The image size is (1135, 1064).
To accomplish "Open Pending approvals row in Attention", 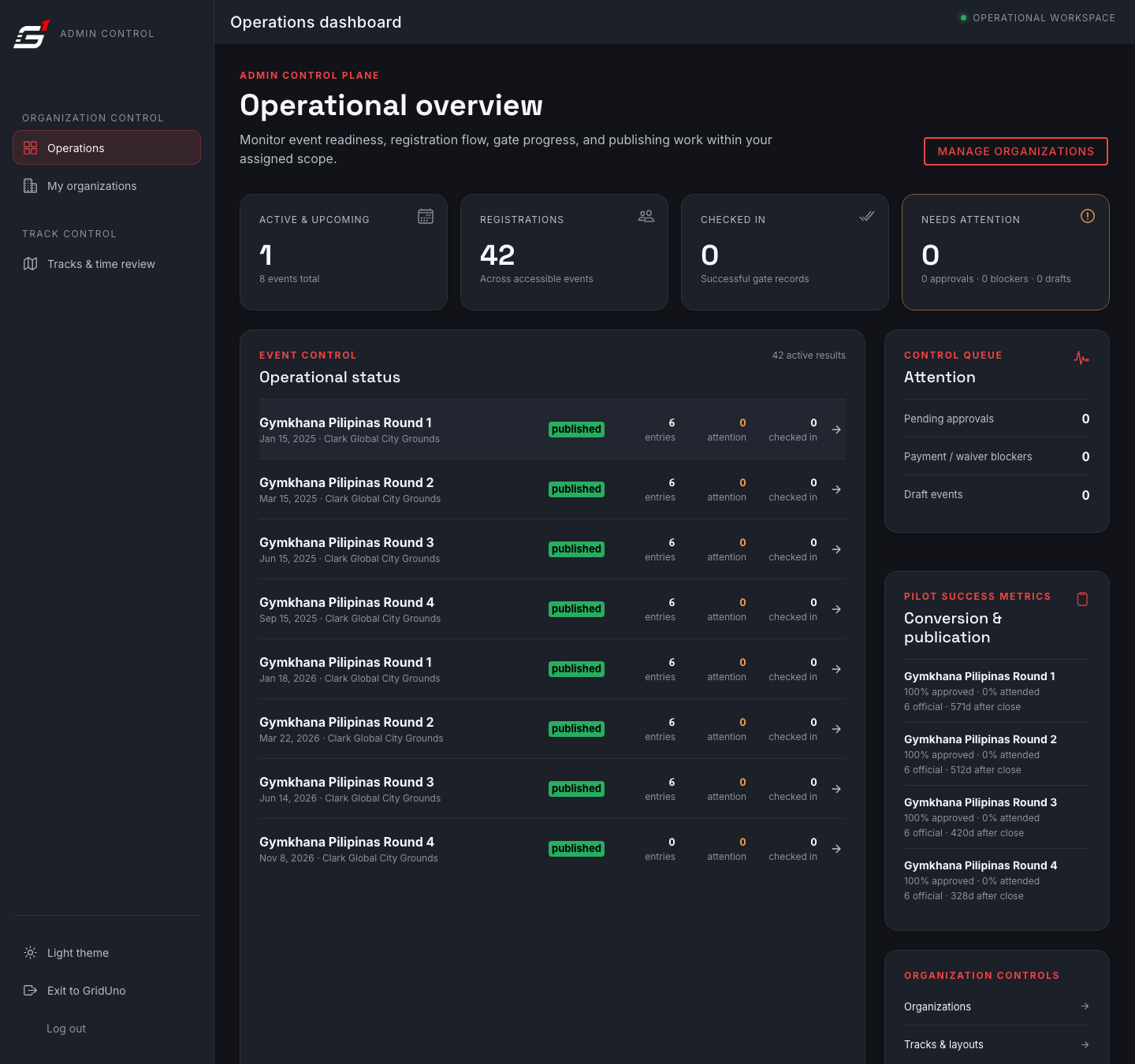I will pos(997,419).
